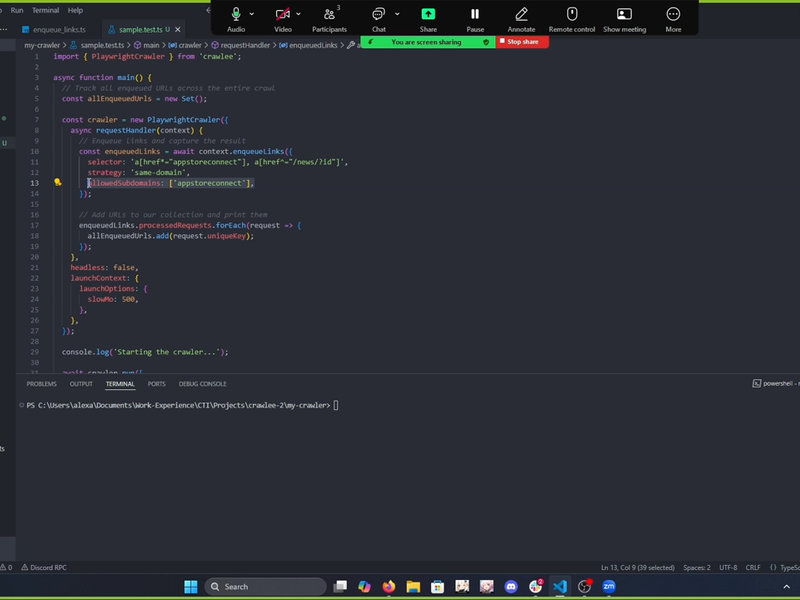
Task: Click the lightbulb code action icon
Action: 58,183
